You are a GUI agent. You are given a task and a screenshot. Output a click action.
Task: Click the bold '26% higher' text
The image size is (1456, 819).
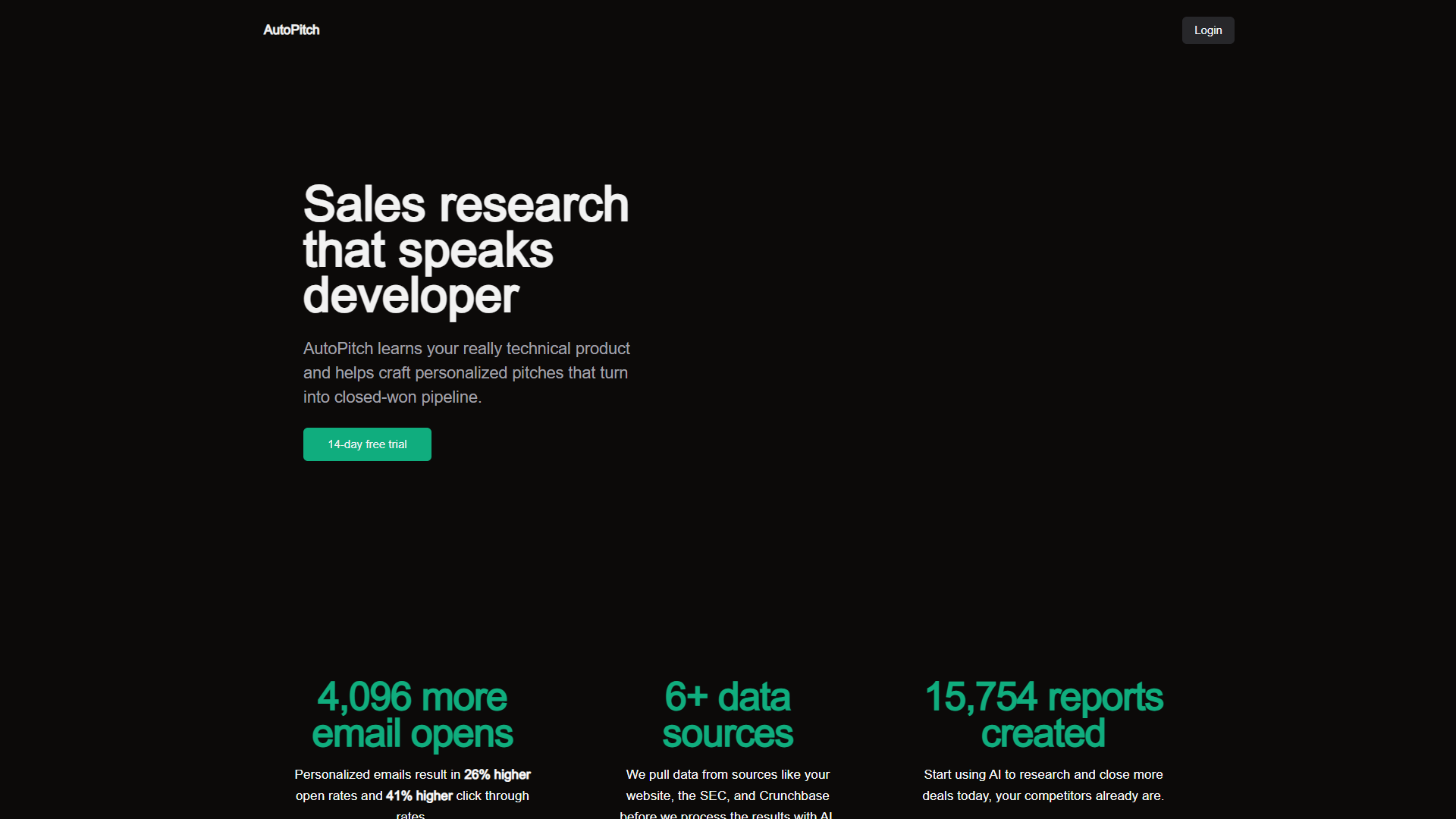tap(497, 774)
